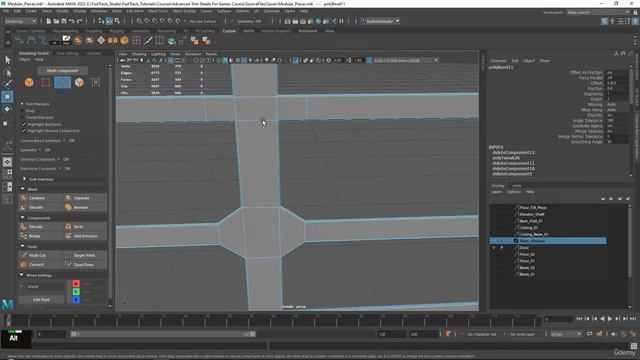Click the Extrude component tool
This screenshot has height=360, width=640.
point(40,227)
